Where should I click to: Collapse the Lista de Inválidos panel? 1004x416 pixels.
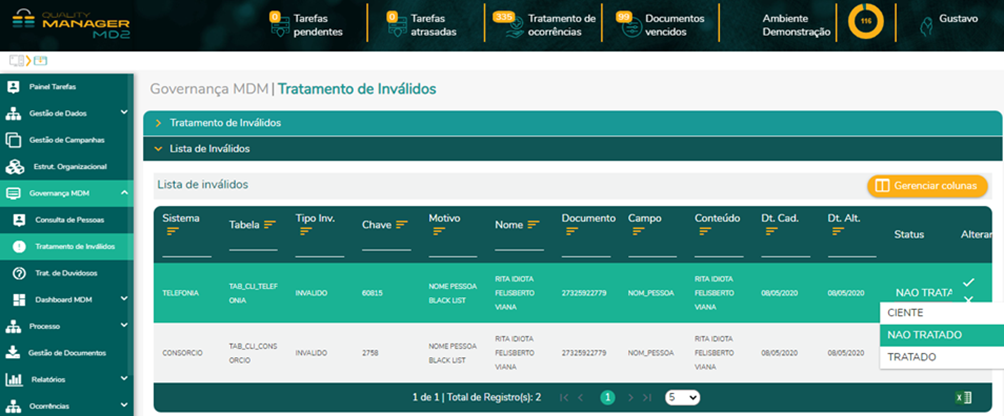point(158,149)
